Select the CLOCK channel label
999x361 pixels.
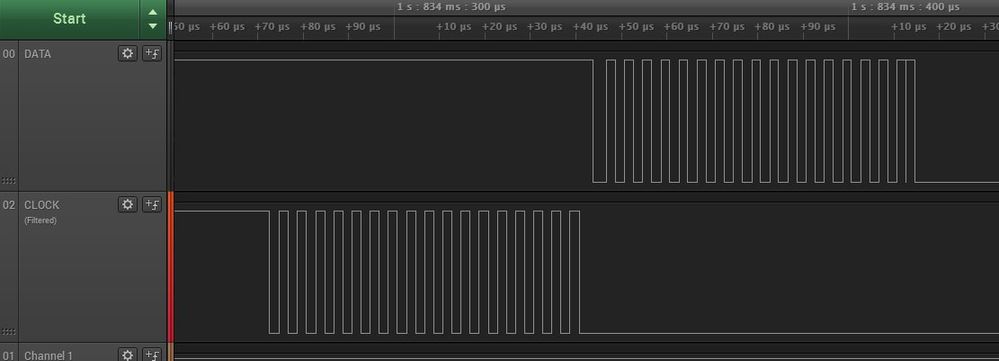pos(41,205)
